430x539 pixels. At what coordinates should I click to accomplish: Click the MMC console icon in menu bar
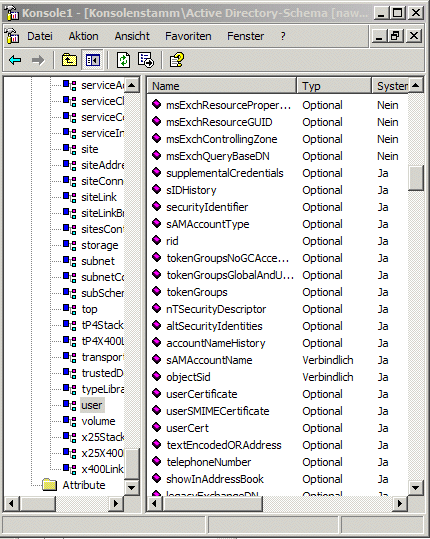tap(12, 36)
